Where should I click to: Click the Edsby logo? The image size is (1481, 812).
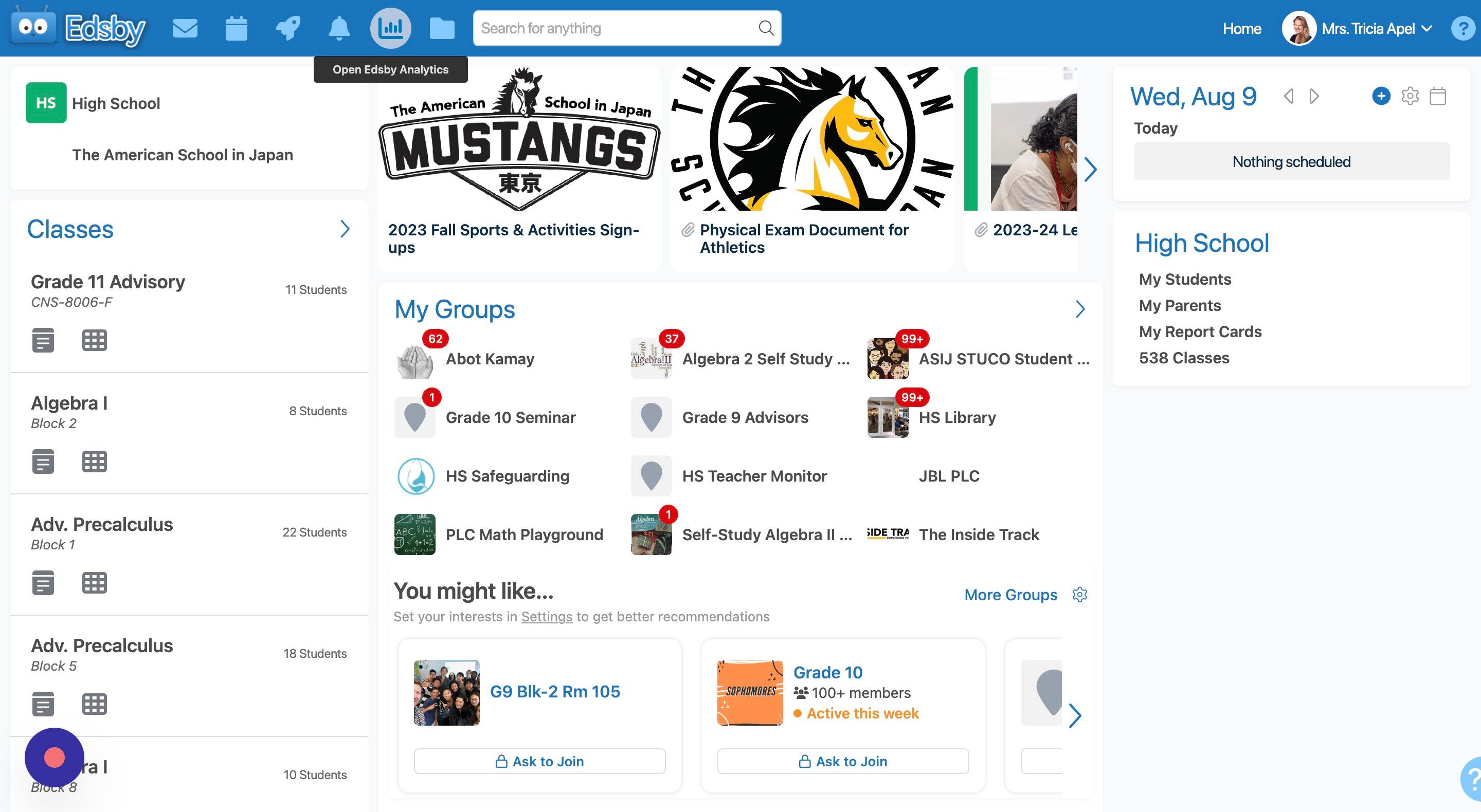[x=78, y=28]
